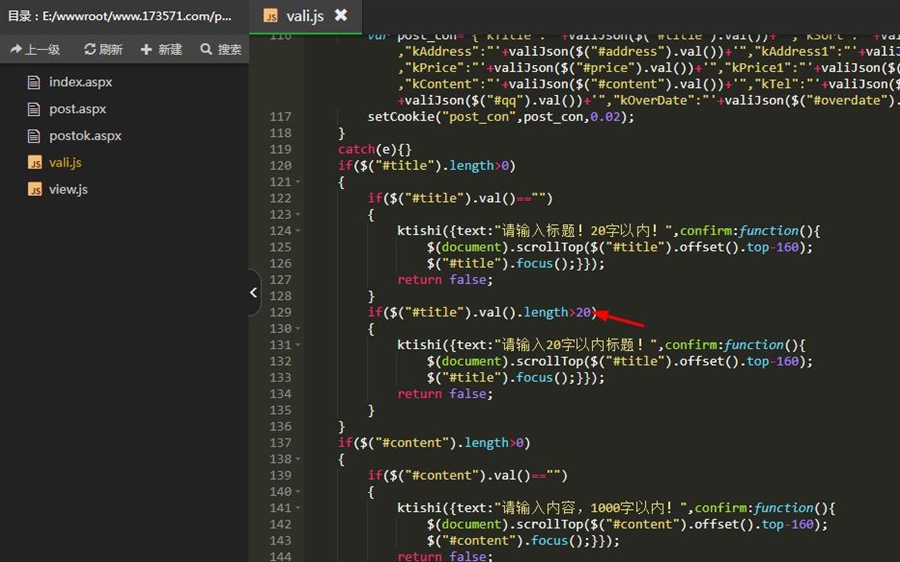Collapse the code block at line 138

coord(298,459)
